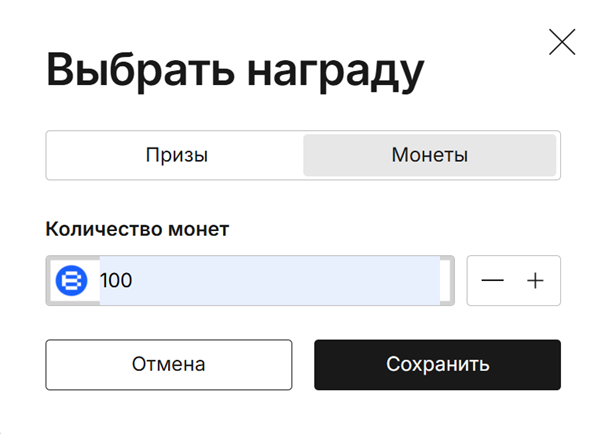605x434 pixels.
Task: Click the Количество монет label
Action: tap(137, 229)
